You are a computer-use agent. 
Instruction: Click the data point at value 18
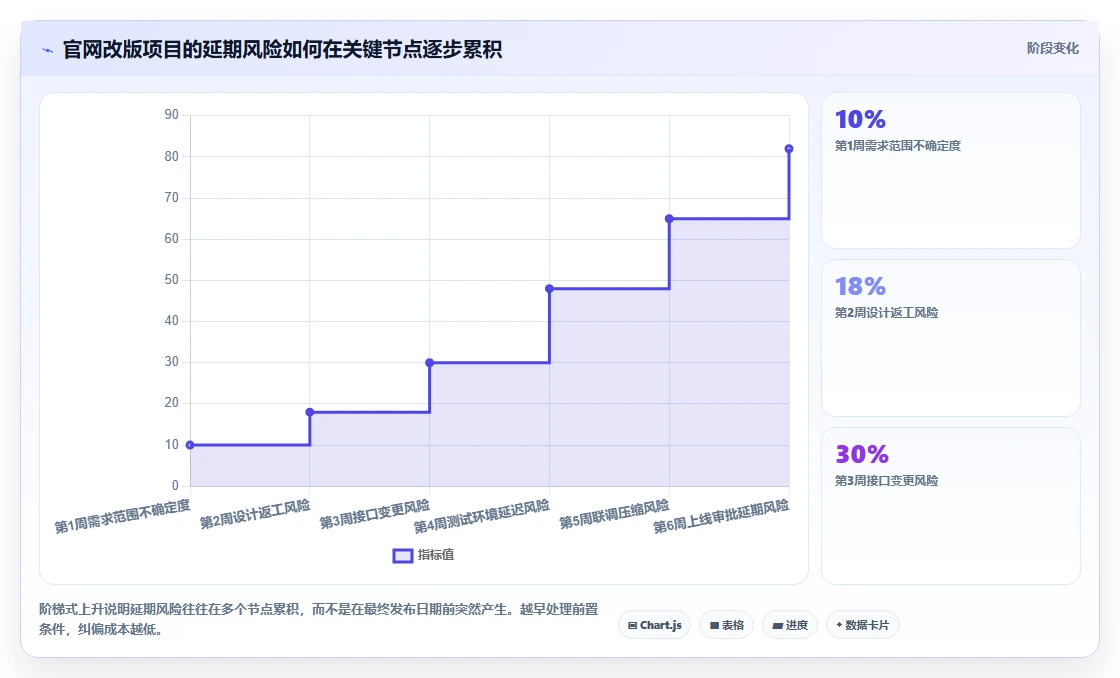pyautogui.click(x=310, y=412)
